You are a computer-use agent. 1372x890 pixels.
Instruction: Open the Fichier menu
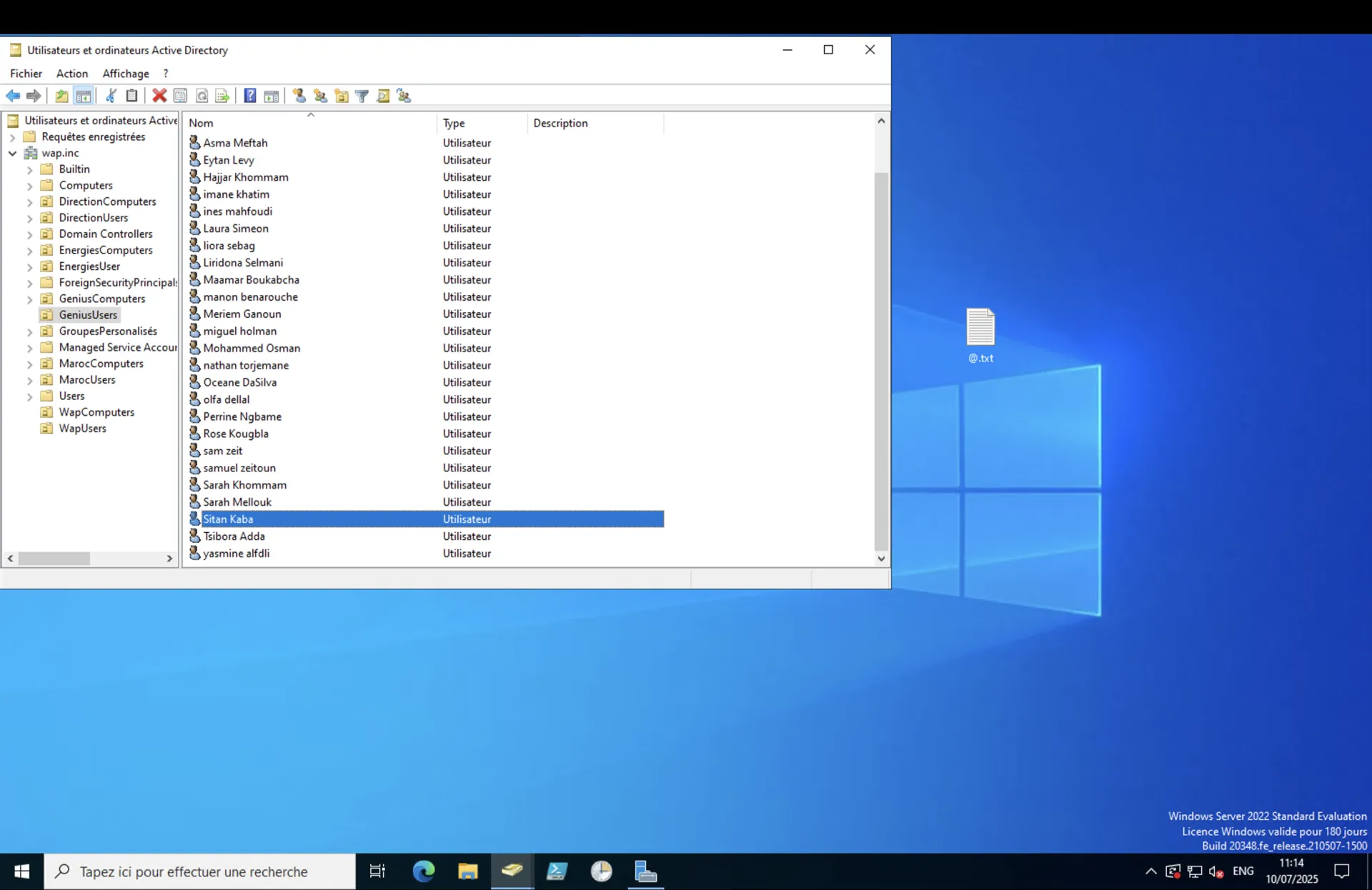[26, 74]
